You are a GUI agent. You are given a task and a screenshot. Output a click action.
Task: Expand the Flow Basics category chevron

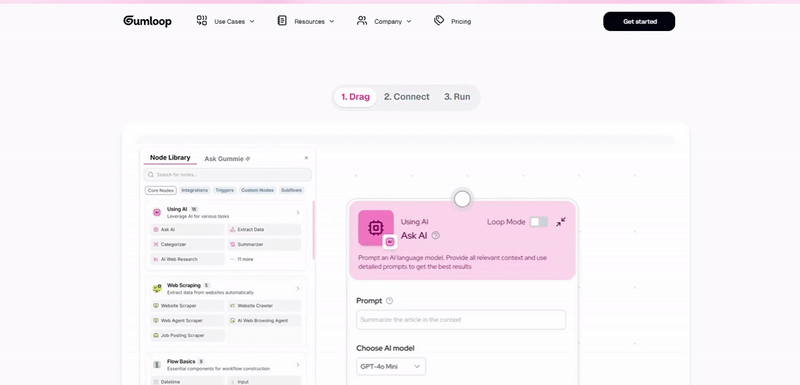pos(298,365)
